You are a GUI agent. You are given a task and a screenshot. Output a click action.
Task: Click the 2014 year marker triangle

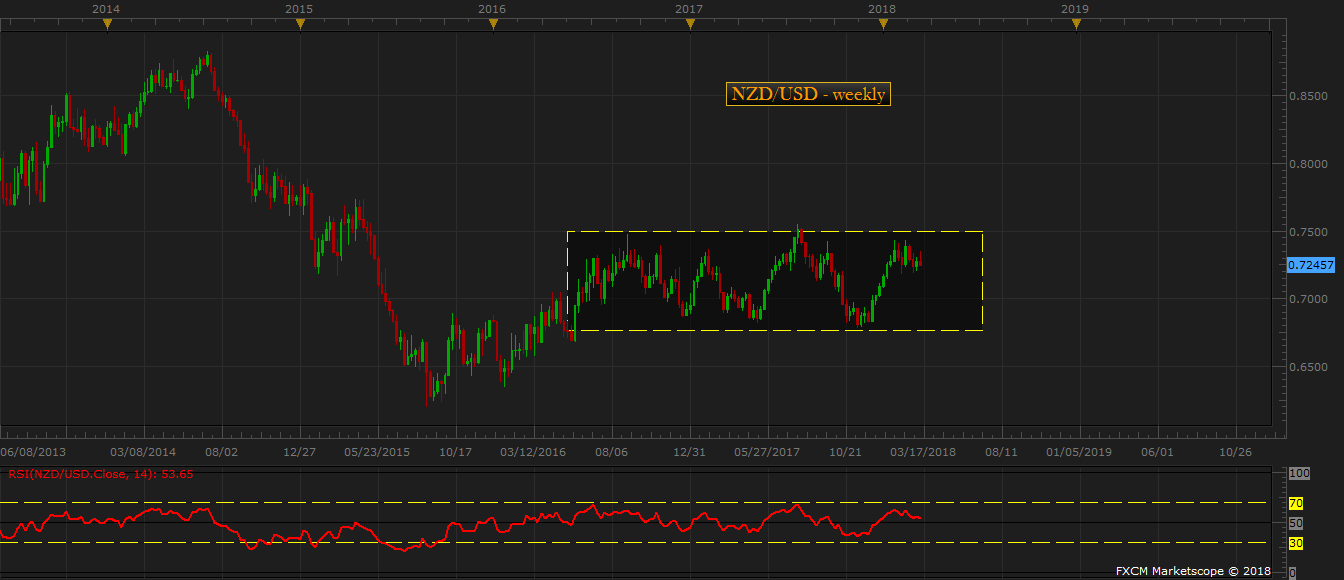[108, 25]
